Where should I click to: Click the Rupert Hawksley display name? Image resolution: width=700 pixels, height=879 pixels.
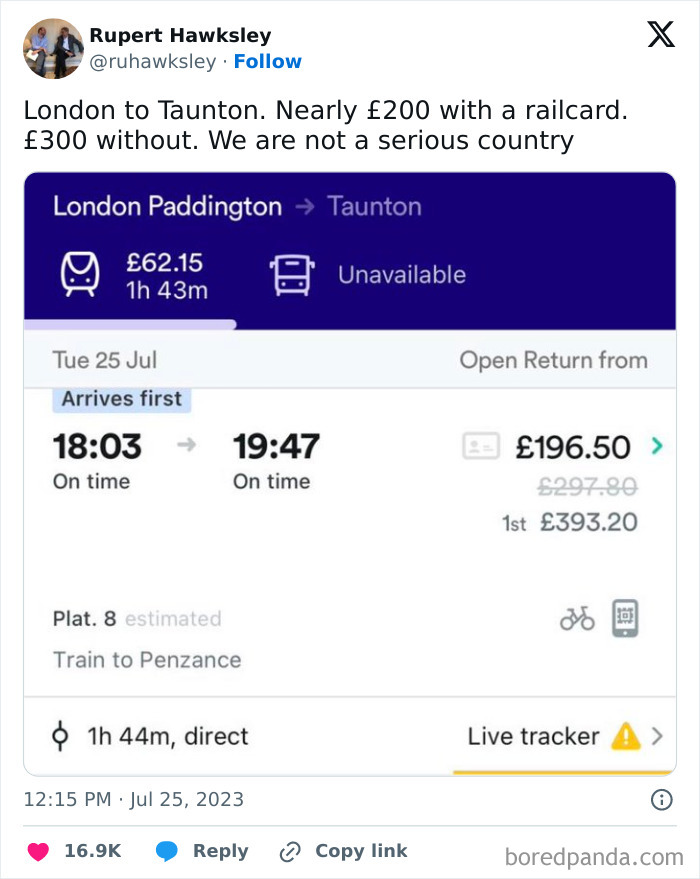click(x=180, y=36)
